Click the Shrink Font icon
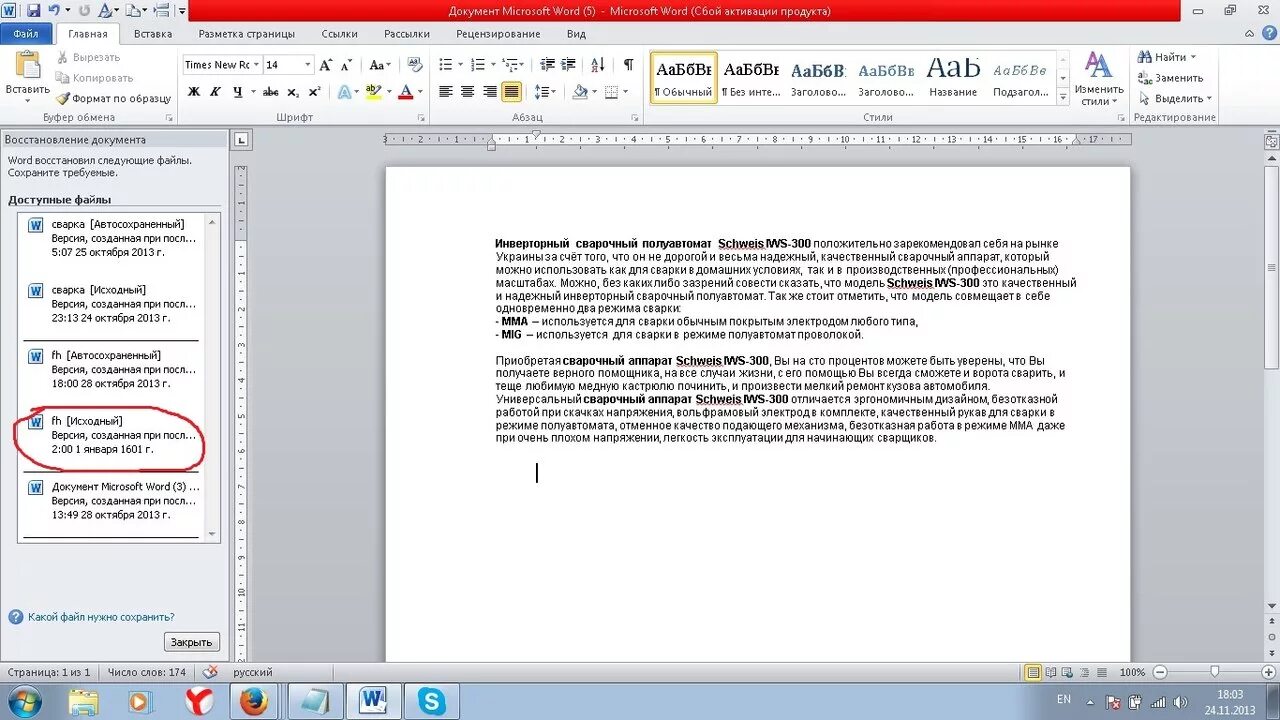Screen dimensions: 1280x720 [346, 65]
